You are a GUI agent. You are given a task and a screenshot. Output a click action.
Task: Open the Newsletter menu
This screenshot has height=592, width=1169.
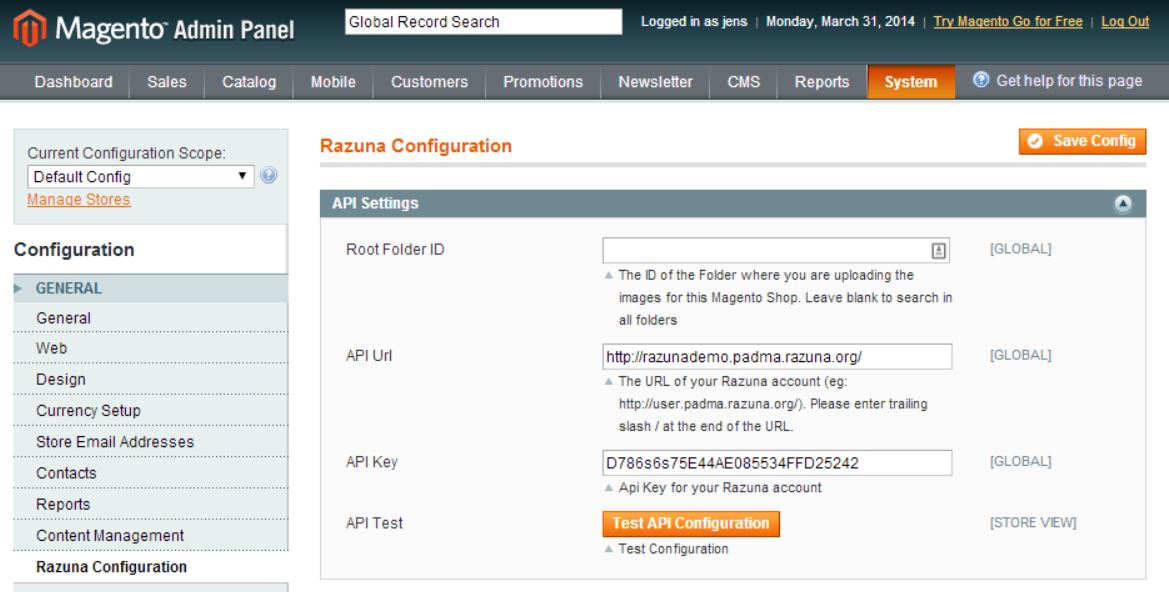point(655,82)
